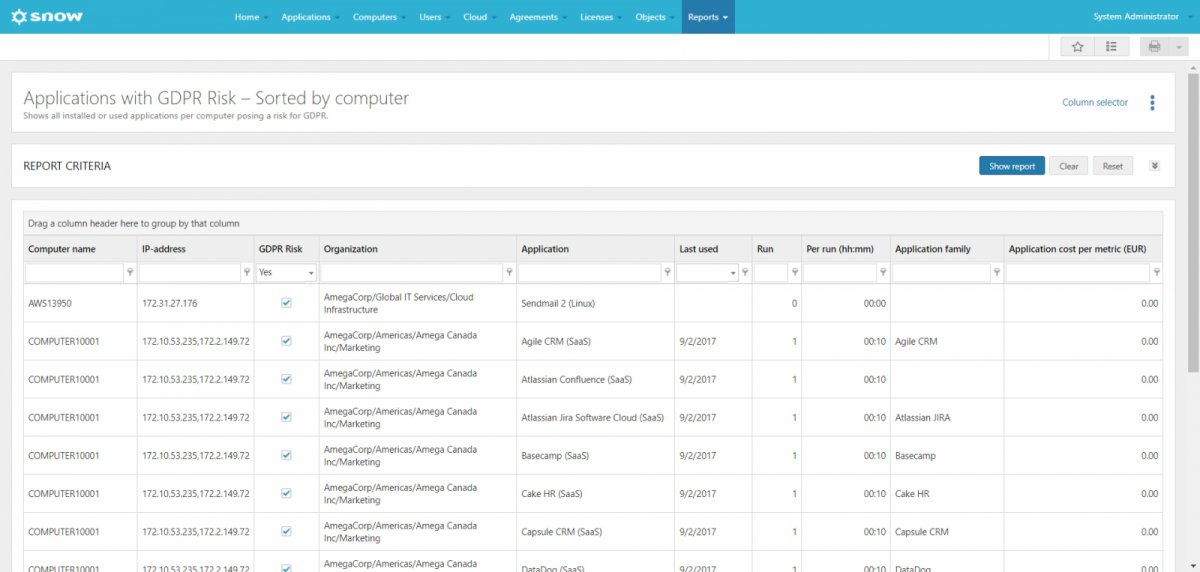Toggle GDPR Risk checkbox for Basecamp row
This screenshot has width=1200, height=572.
287,455
